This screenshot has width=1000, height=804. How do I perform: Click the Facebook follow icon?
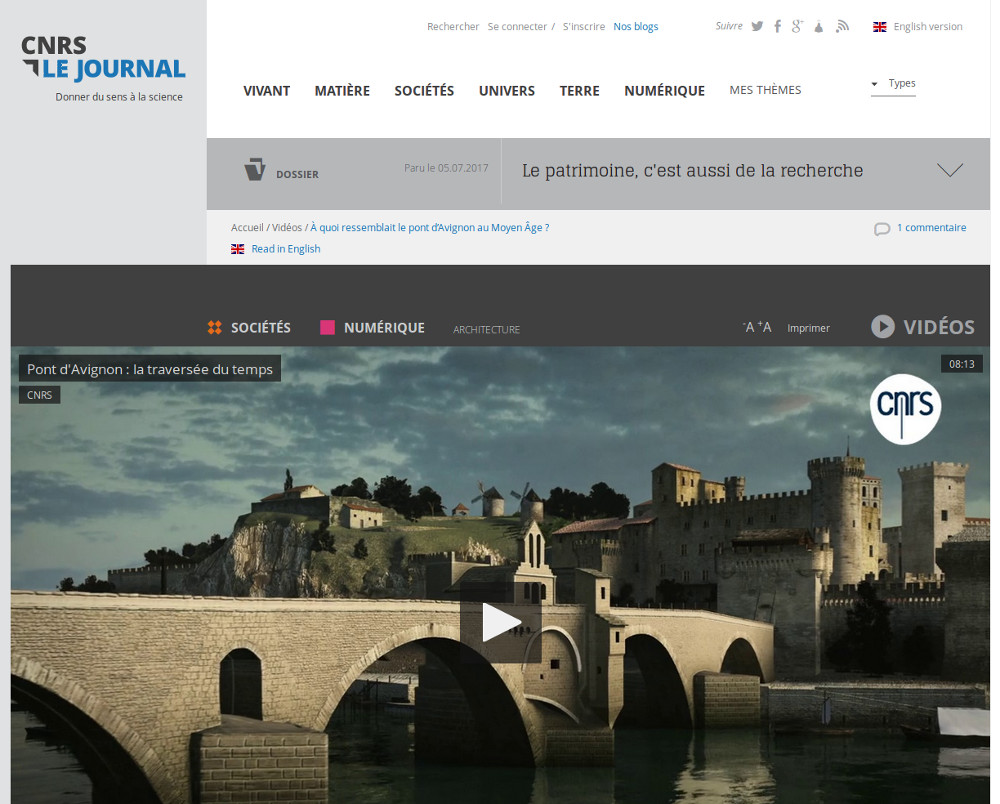[x=777, y=27]
